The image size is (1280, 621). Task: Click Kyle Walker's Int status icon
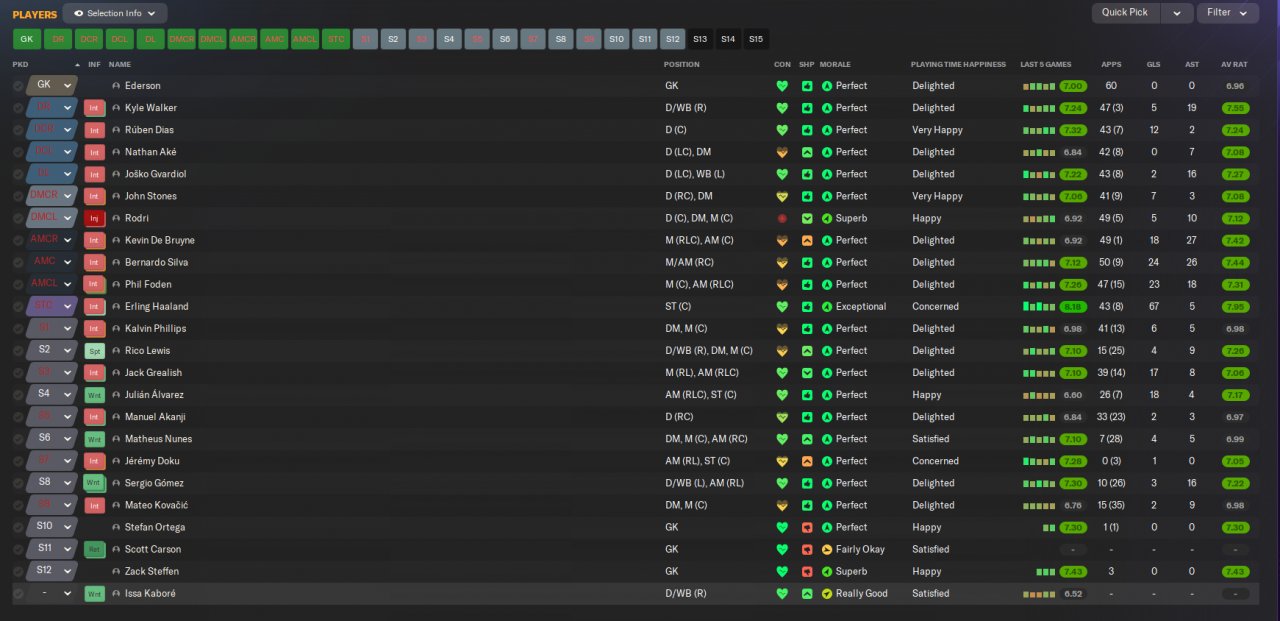(x=95, y=108)
